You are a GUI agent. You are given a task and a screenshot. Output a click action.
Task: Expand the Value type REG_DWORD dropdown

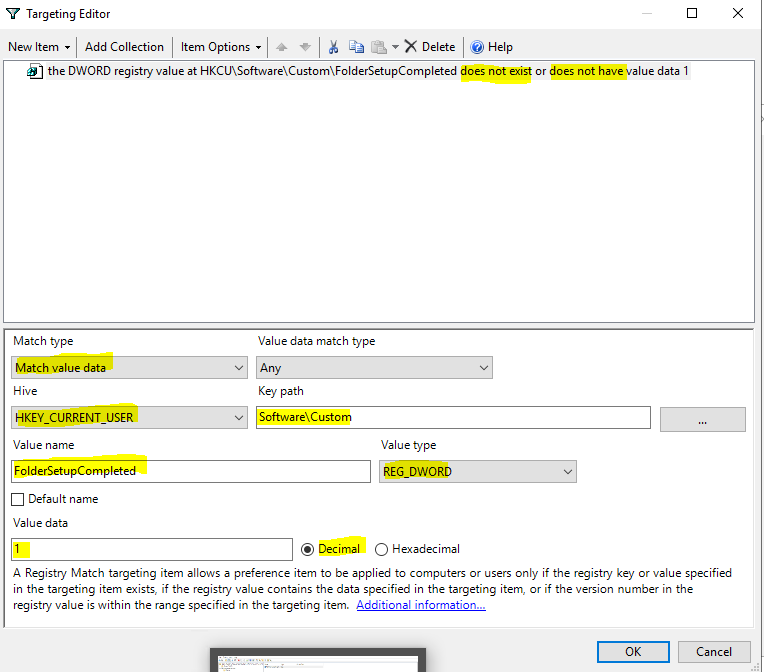478,471
